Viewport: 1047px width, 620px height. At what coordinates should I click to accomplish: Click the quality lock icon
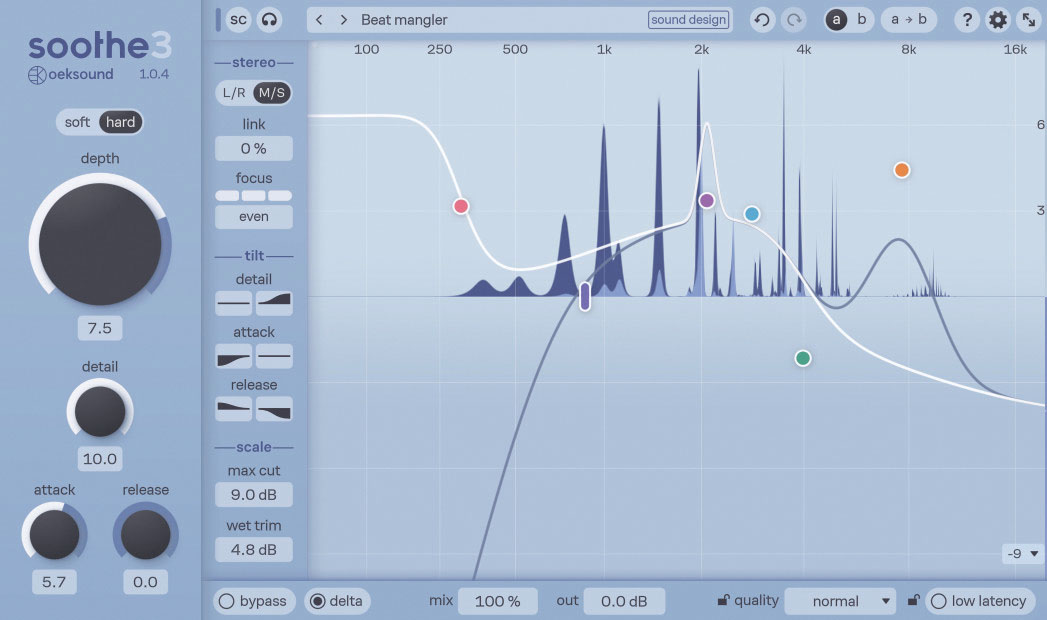tap(723, 601)
